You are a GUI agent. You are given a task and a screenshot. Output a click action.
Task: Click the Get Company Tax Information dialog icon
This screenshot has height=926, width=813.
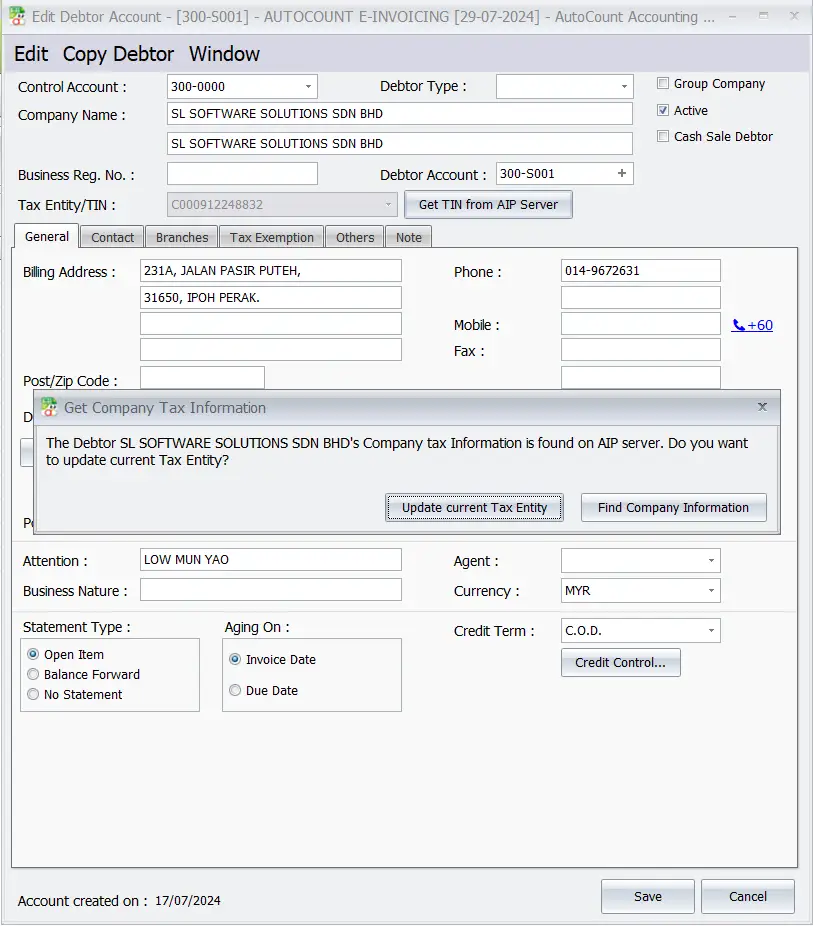47,407
